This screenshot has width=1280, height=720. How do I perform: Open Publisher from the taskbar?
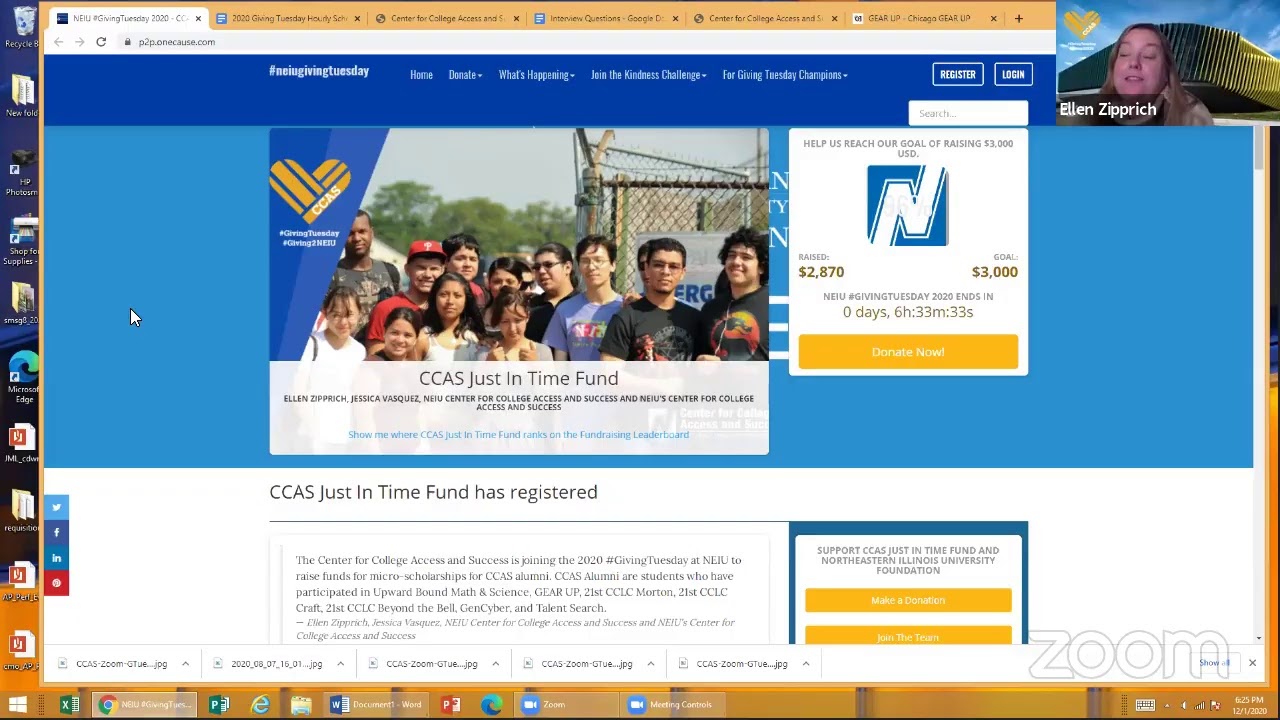pos(219,705)
